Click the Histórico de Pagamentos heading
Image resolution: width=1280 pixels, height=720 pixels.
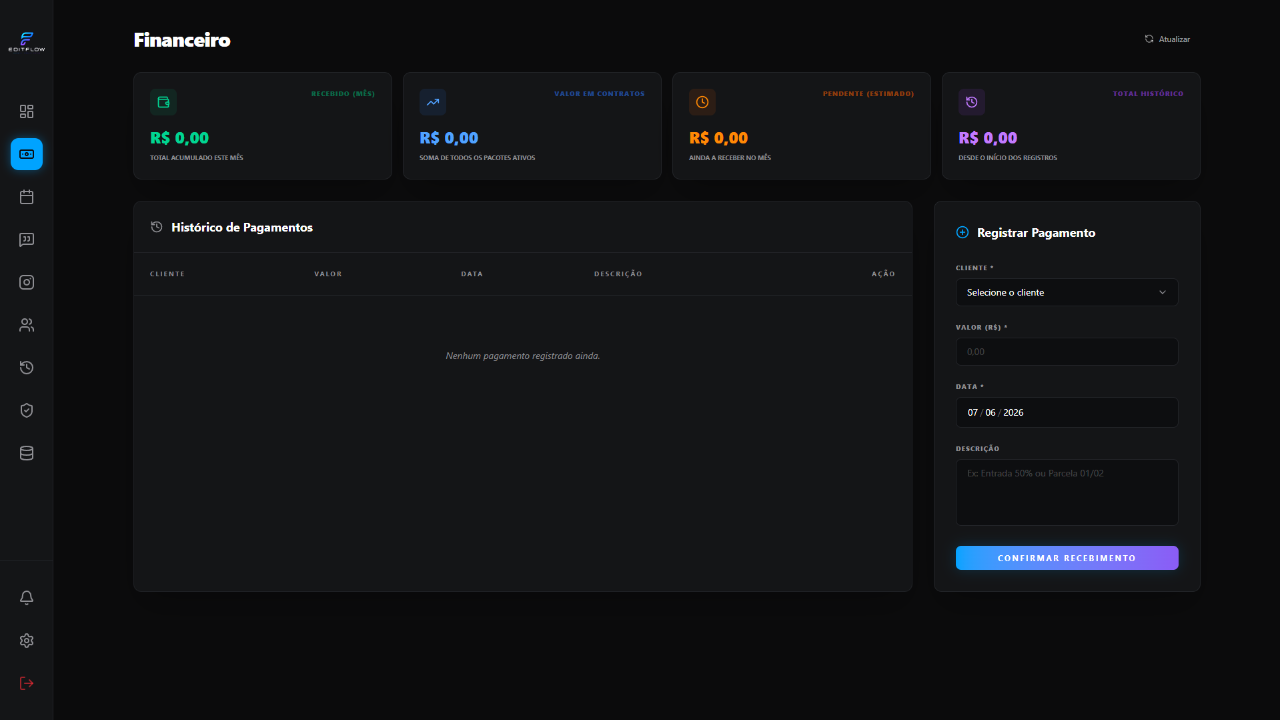coord(242,227)
